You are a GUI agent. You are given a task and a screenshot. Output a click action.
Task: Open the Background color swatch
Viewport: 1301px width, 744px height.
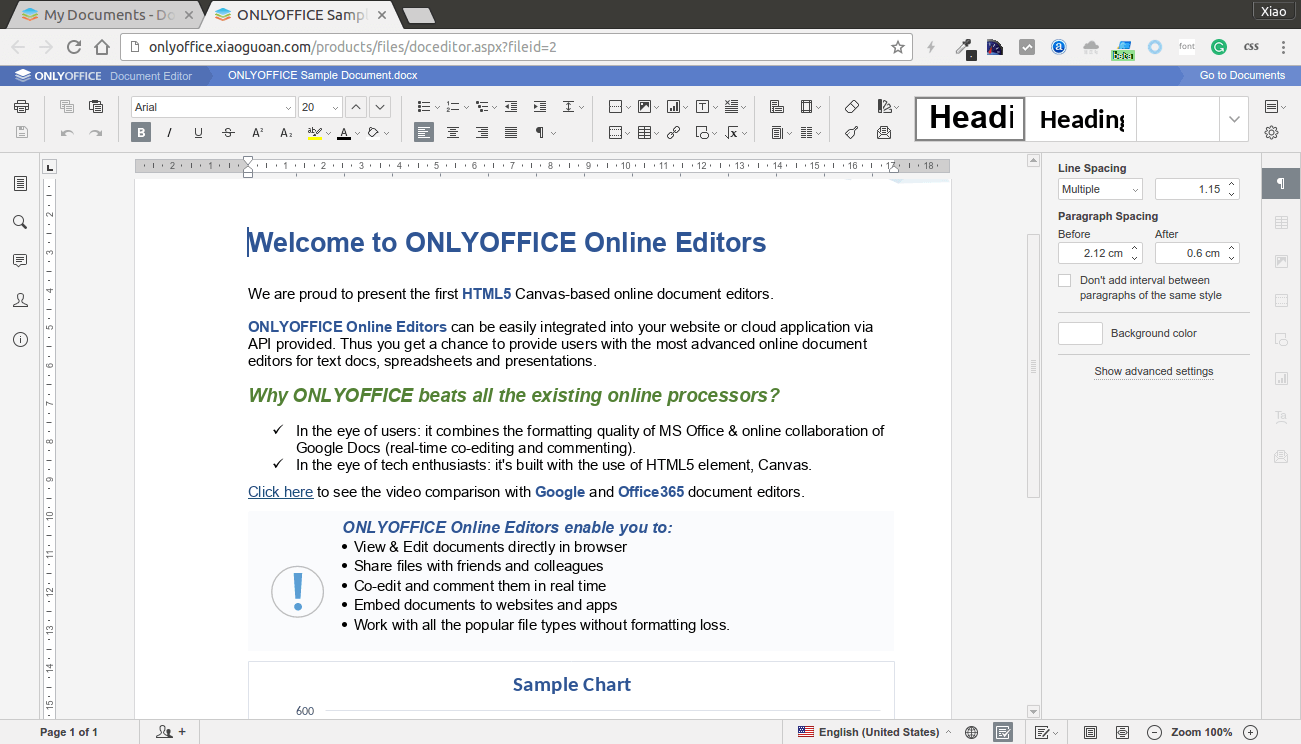point(1080,334)
